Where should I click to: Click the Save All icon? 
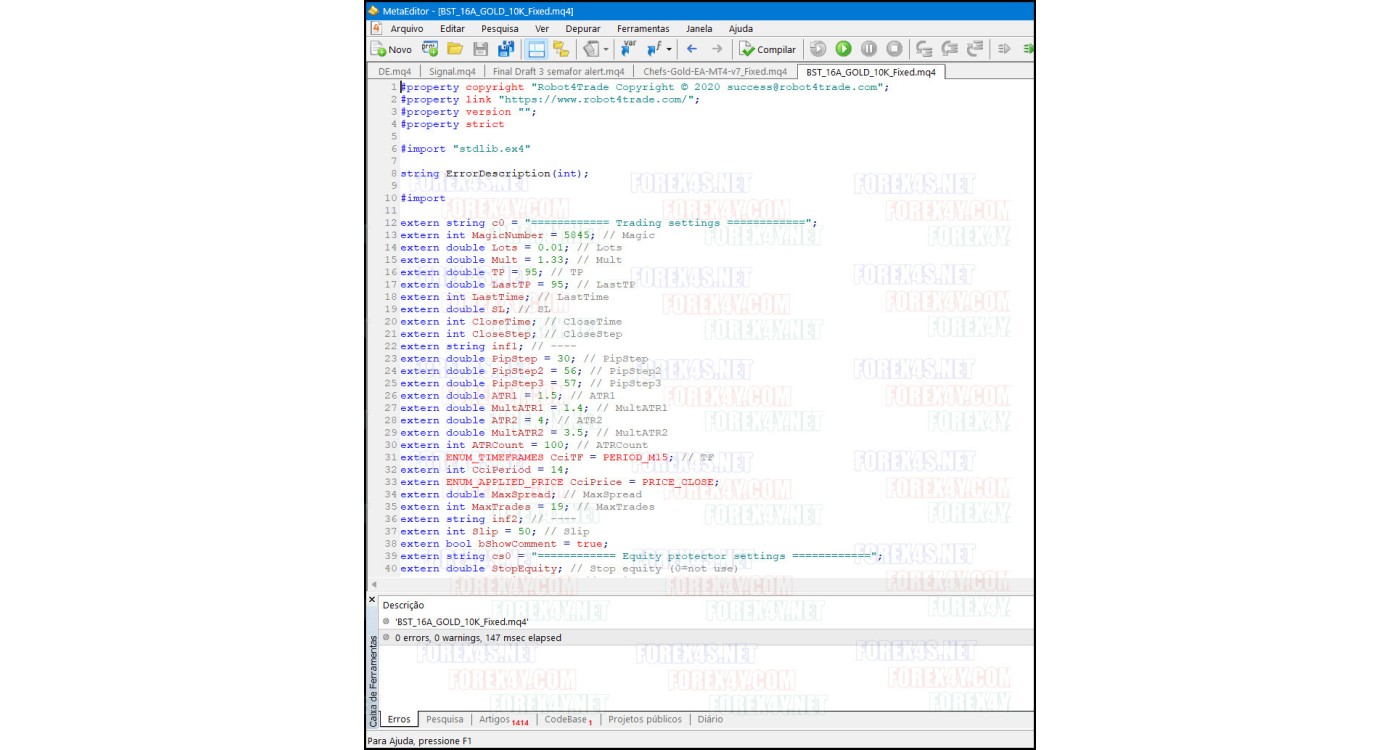(505, 49)
